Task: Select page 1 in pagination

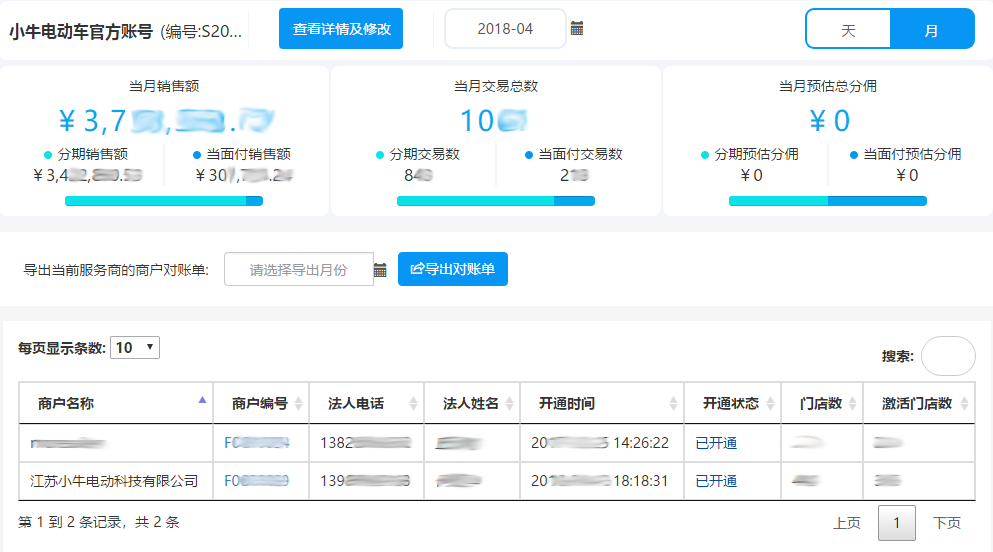Action: coord(896,523)
